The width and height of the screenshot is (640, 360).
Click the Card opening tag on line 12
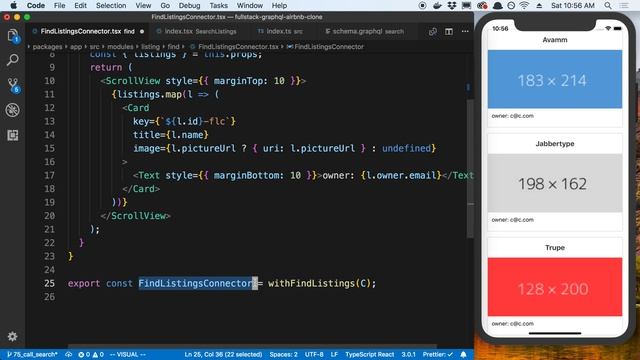[x=136, y=108]
